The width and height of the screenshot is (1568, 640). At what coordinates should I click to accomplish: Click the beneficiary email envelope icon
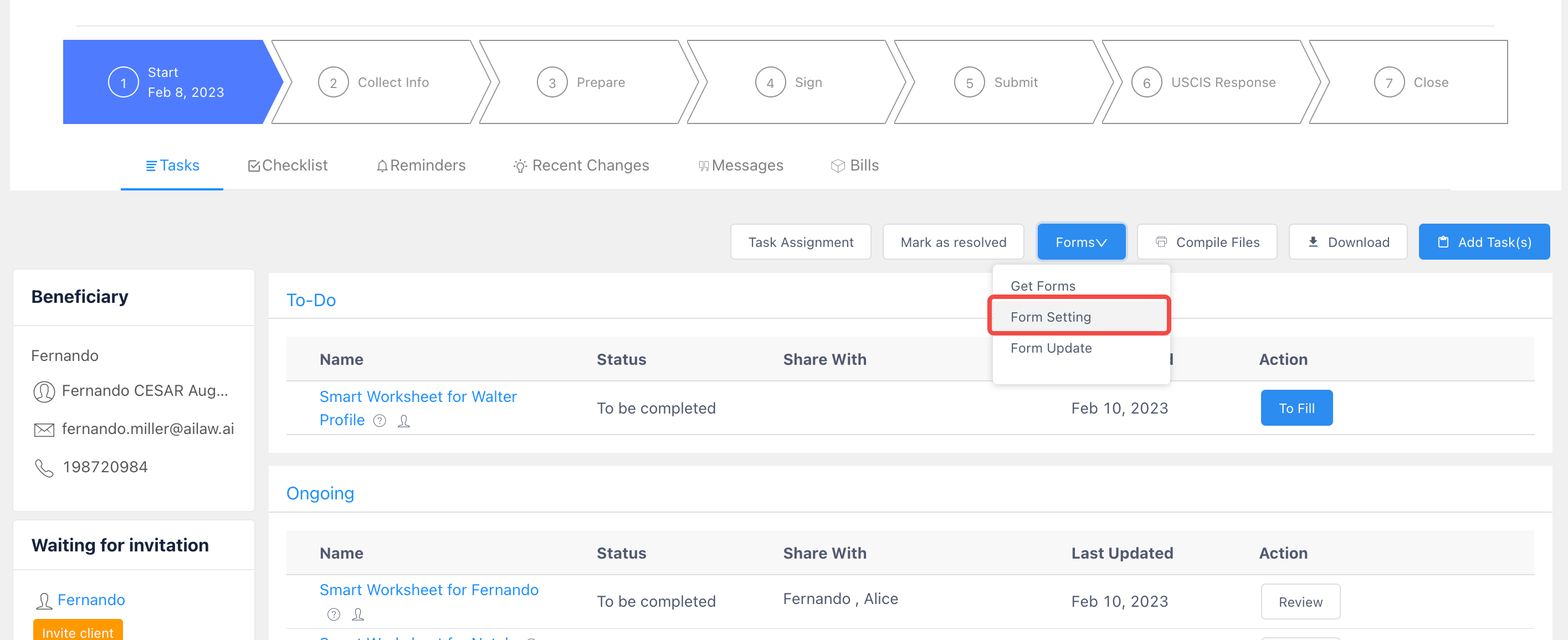point(44,430)
